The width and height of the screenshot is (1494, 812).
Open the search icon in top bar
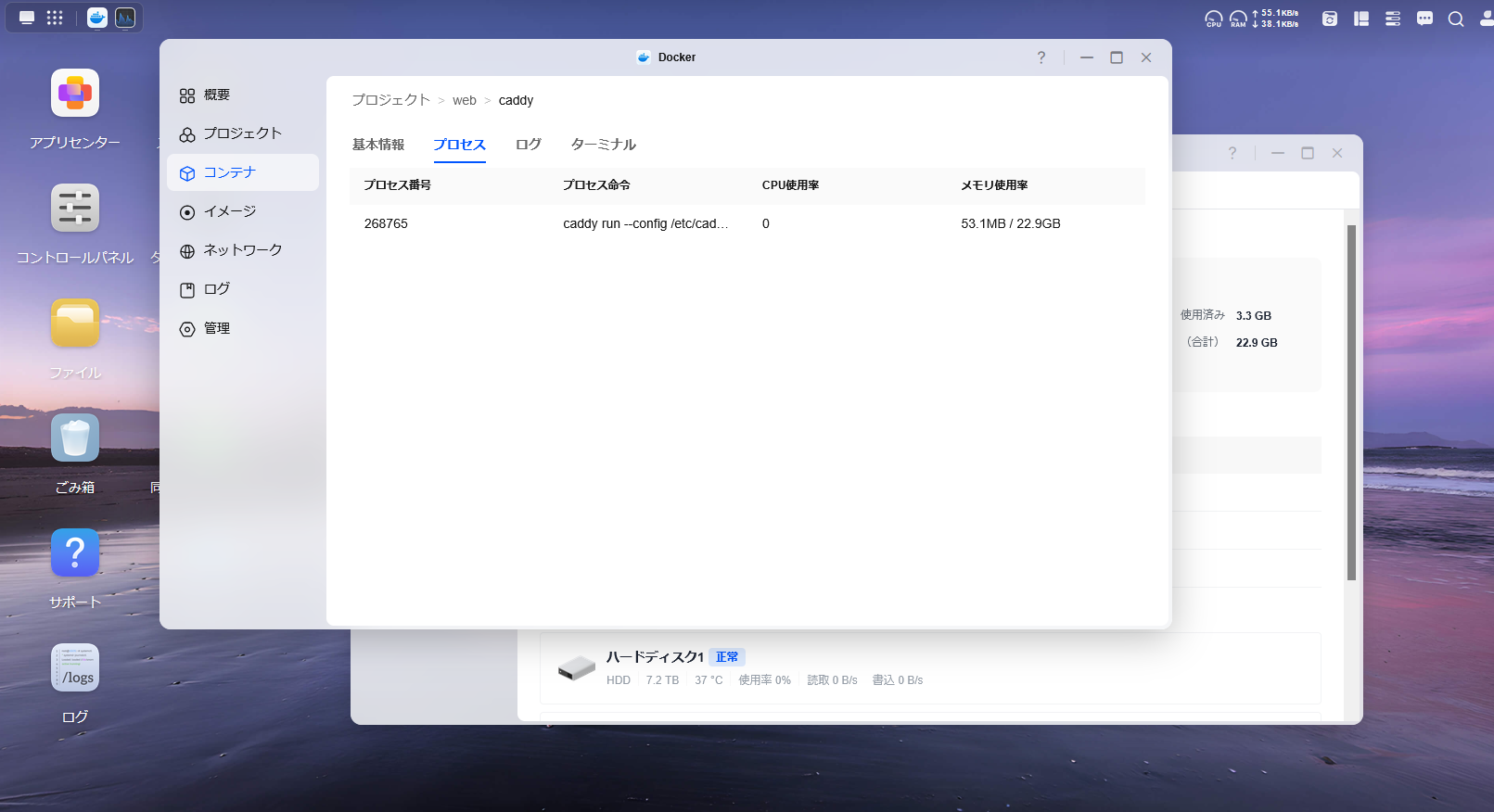click(1456, 19)
